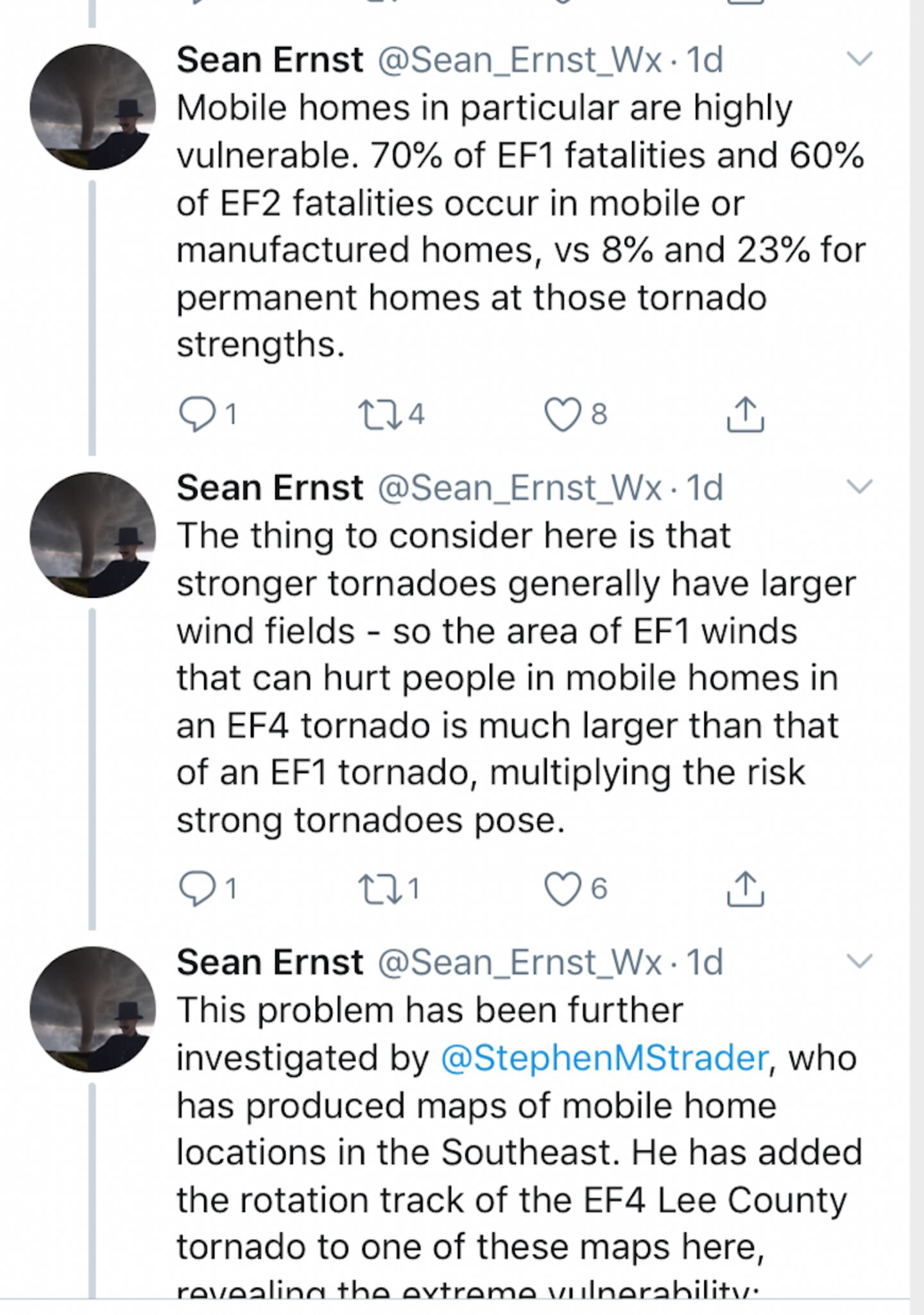Open the @StephenMStrader mention link
Viewport: 924px width, 1315px height.
pyautogui.click(x=604, y=1058)
